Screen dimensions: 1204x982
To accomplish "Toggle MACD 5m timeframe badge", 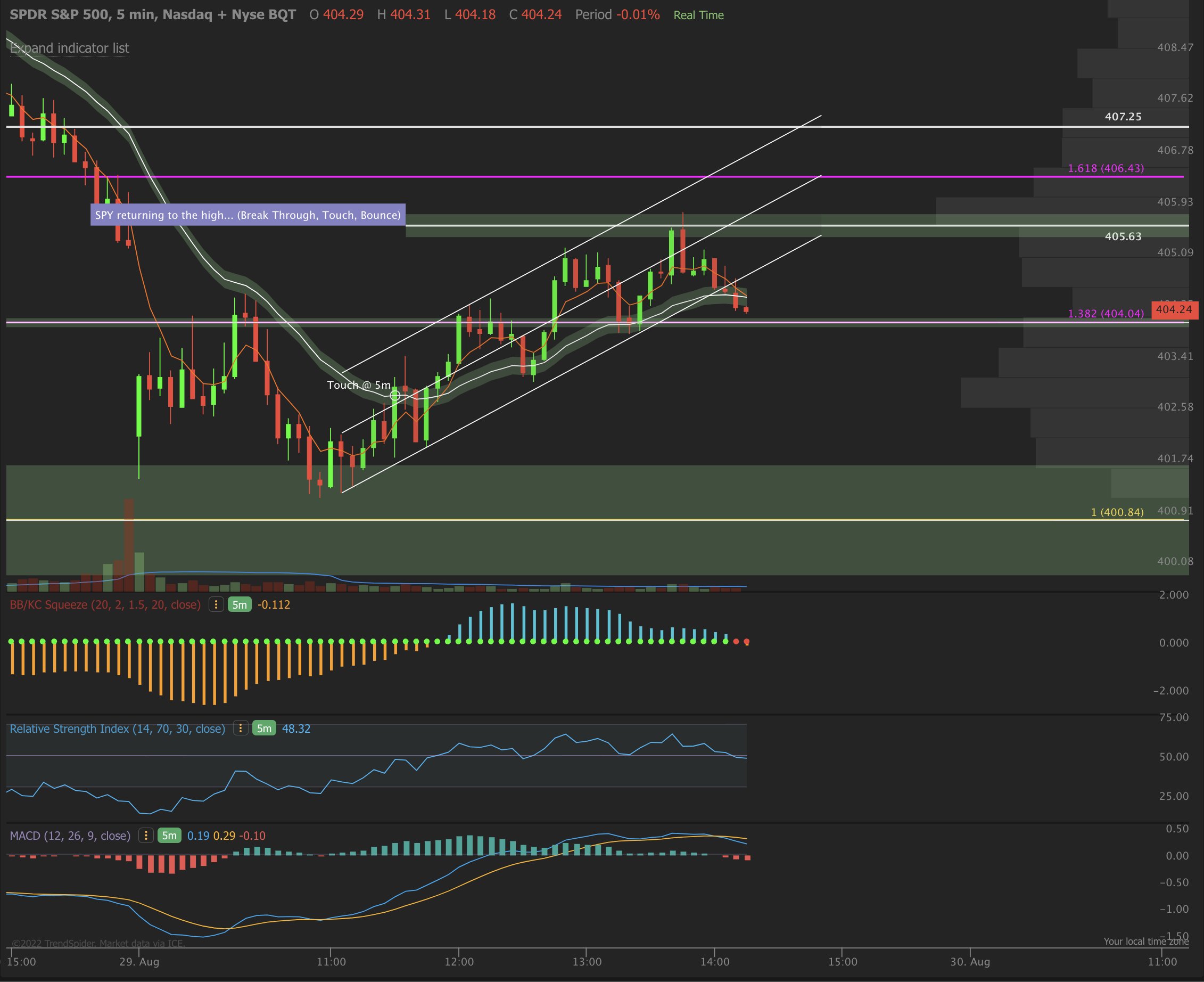I will [x=169, y=836].
